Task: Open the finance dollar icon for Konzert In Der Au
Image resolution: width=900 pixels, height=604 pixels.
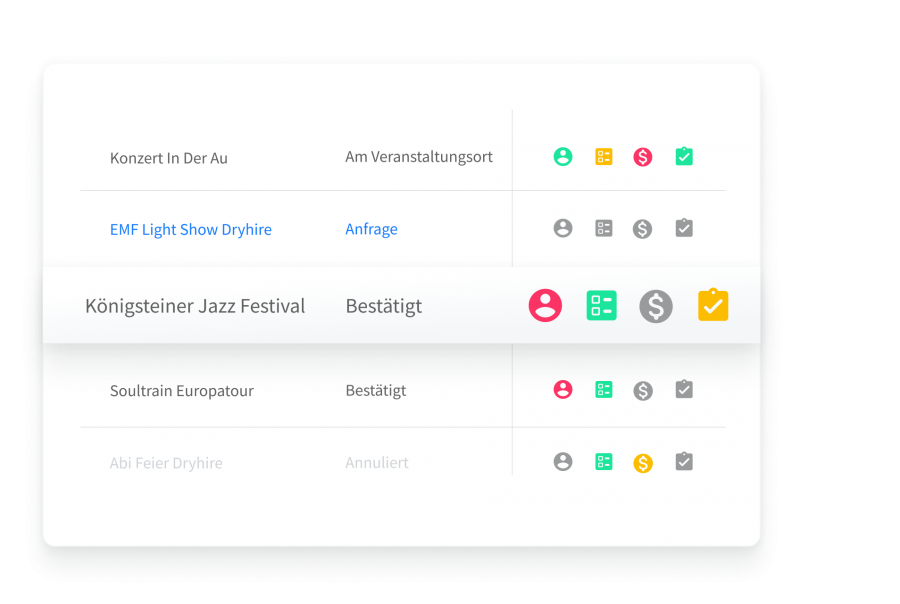Action: point(643,157)
